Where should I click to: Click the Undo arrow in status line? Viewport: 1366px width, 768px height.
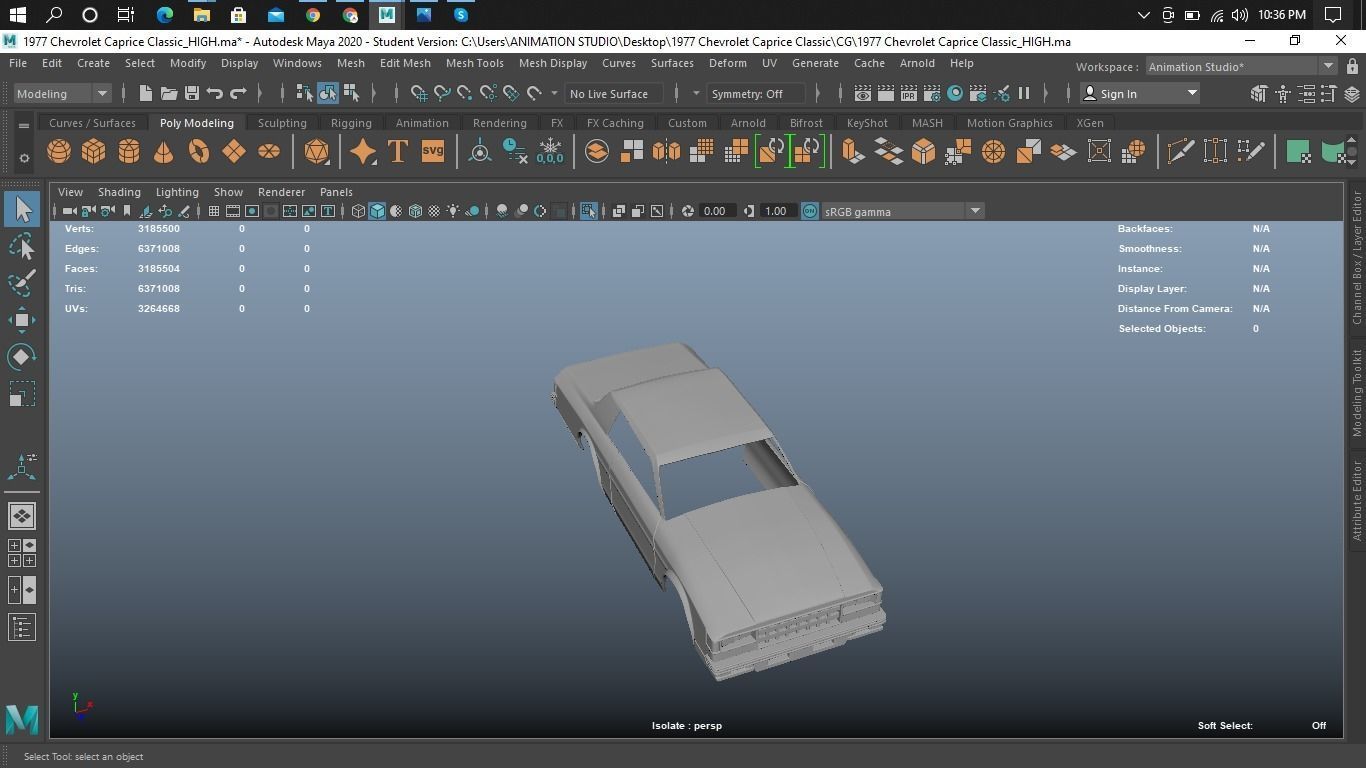point(215,94)
